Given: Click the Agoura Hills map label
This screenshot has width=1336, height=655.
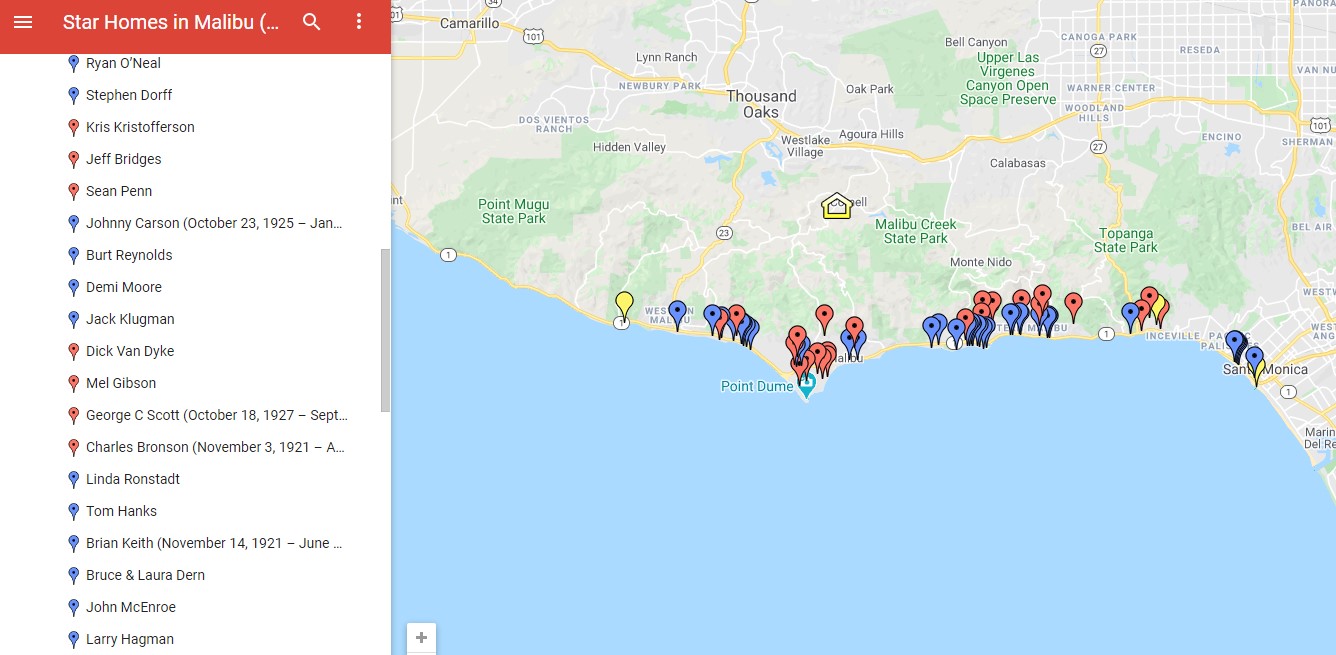Looking at the screenshot, I should tap(871, 134).
